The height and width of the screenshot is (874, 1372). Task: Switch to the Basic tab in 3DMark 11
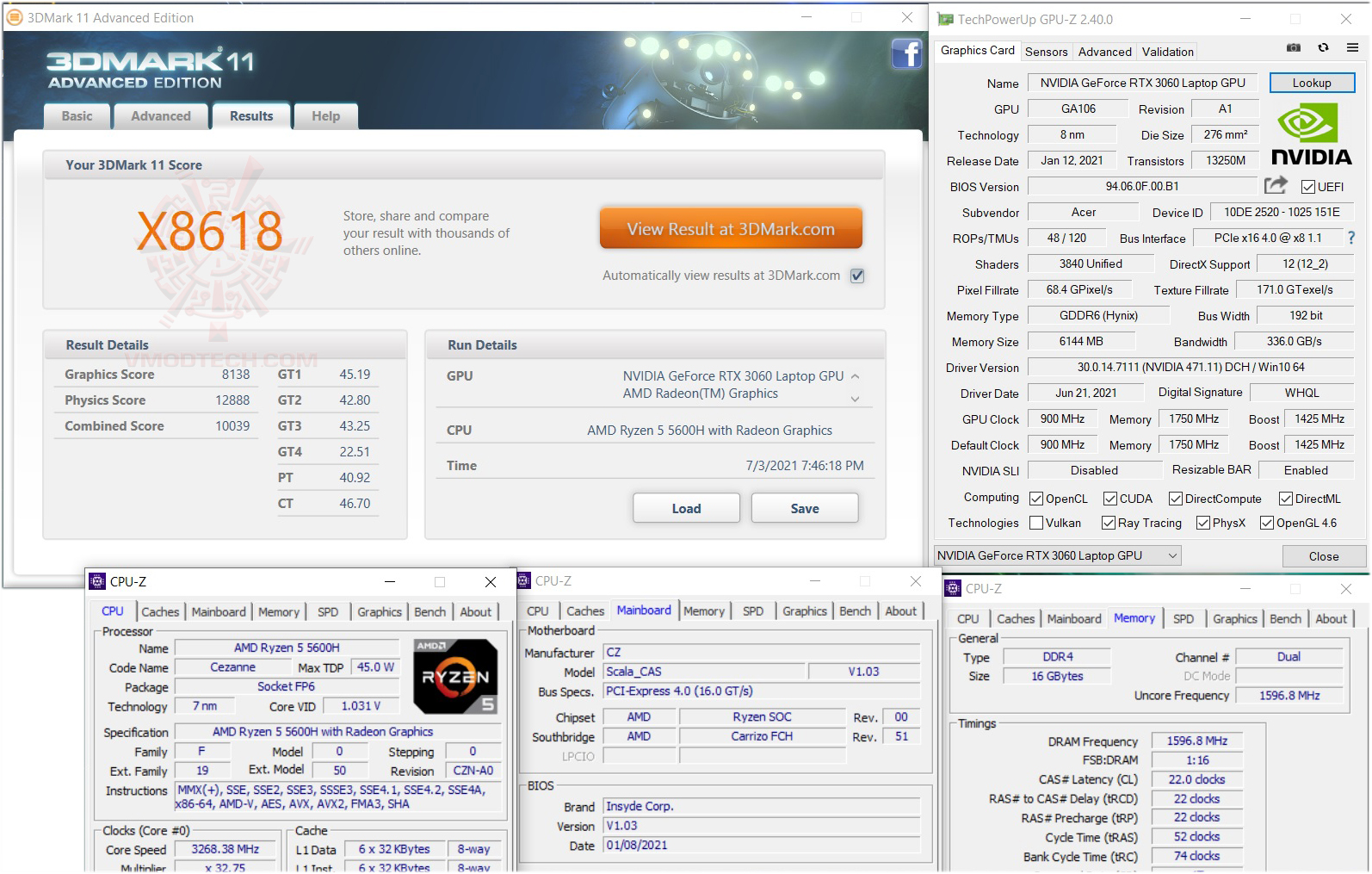click(x=77, y=116)
